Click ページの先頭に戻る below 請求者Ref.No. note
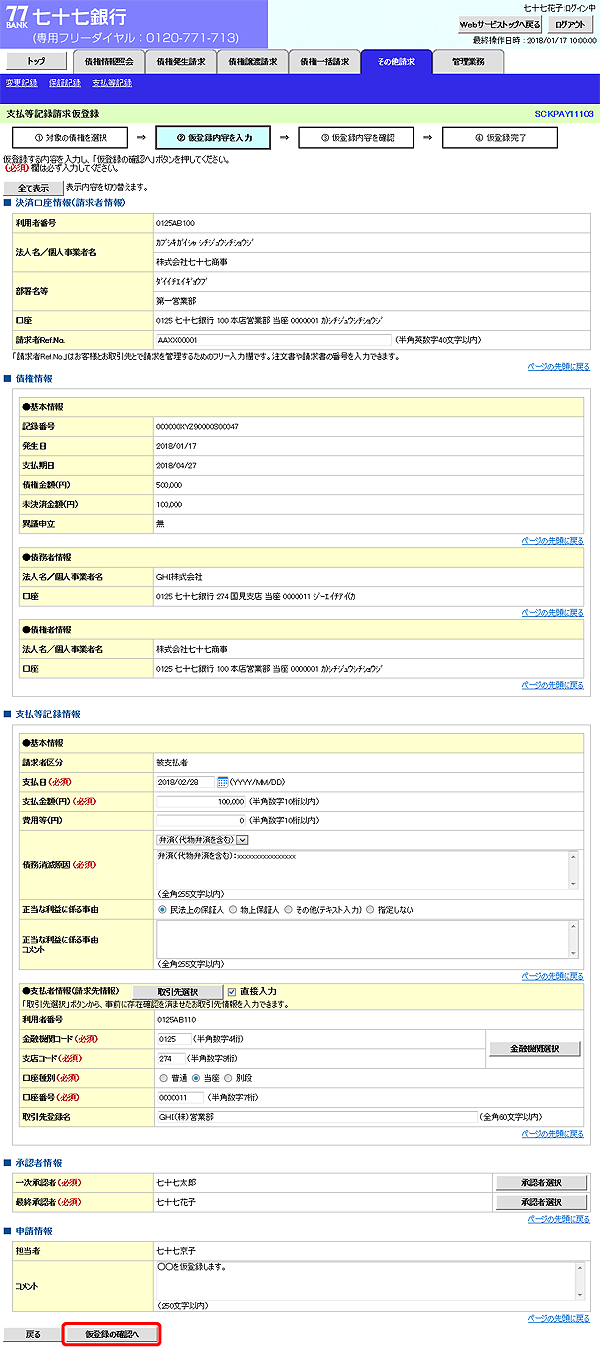600x1350 pixels. point(558,366)
